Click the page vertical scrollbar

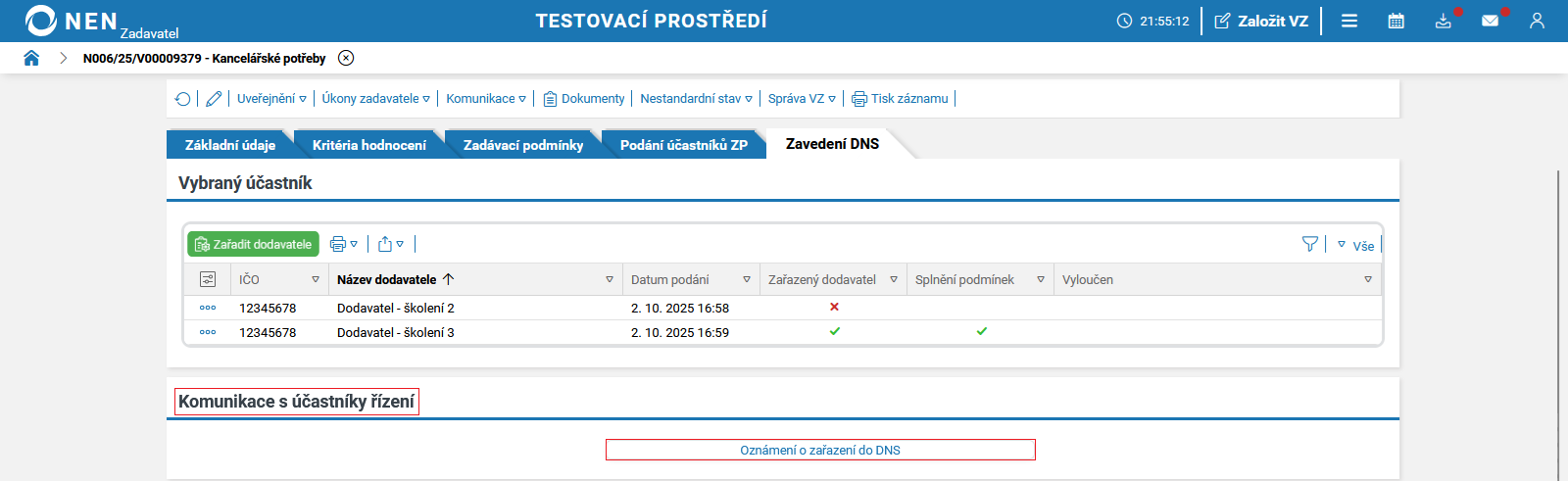click(x=1558, y=323)
